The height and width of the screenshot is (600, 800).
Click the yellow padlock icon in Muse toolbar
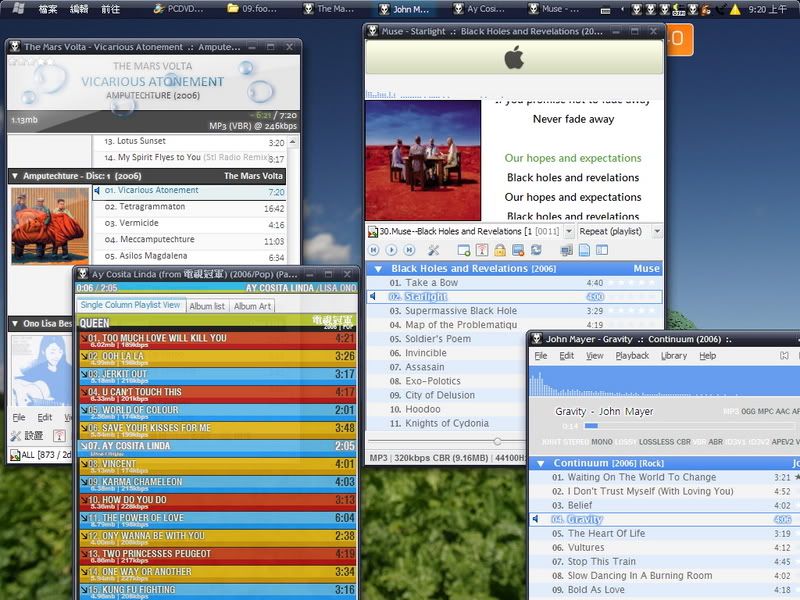click(x=500, y=250)
